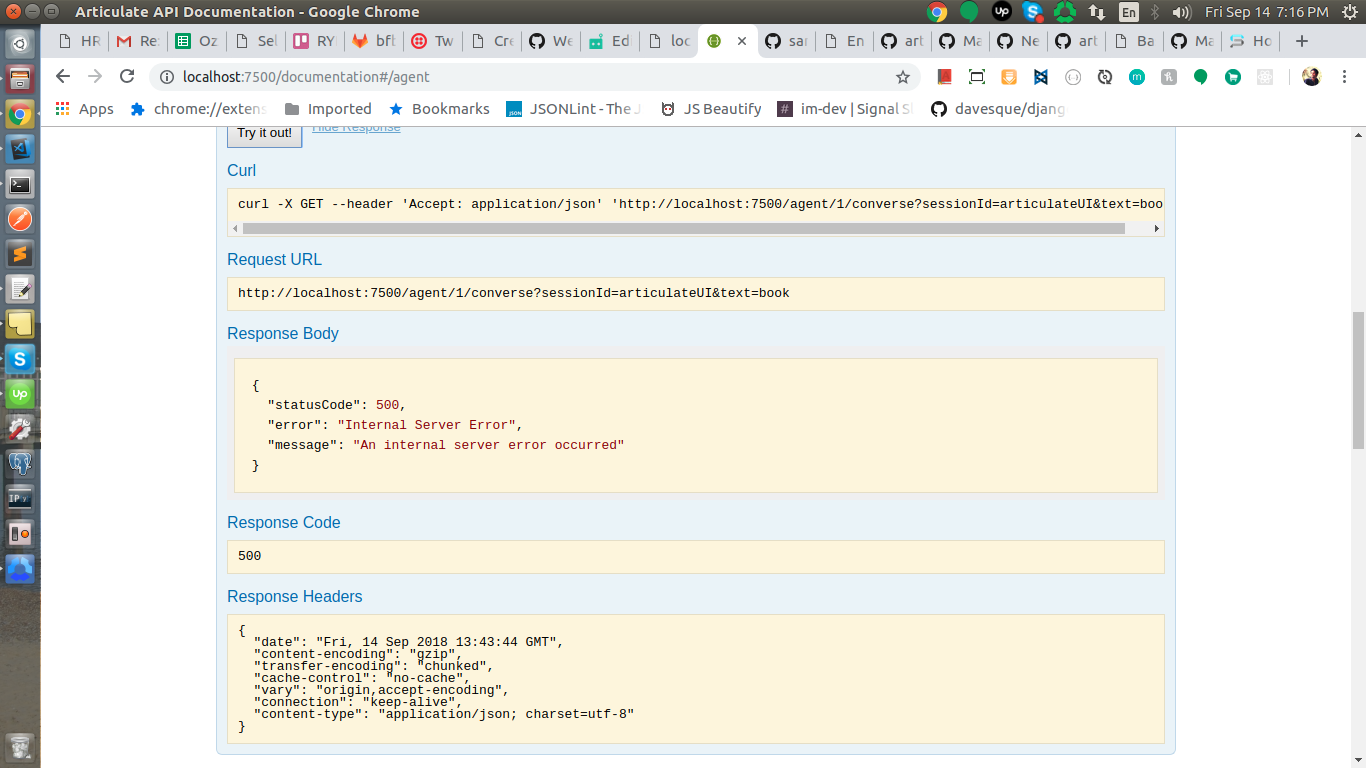This screenshot has height=768, width=1366.
Task: Open the davesque/django GitHub bookmark
Action: [998, 109]
